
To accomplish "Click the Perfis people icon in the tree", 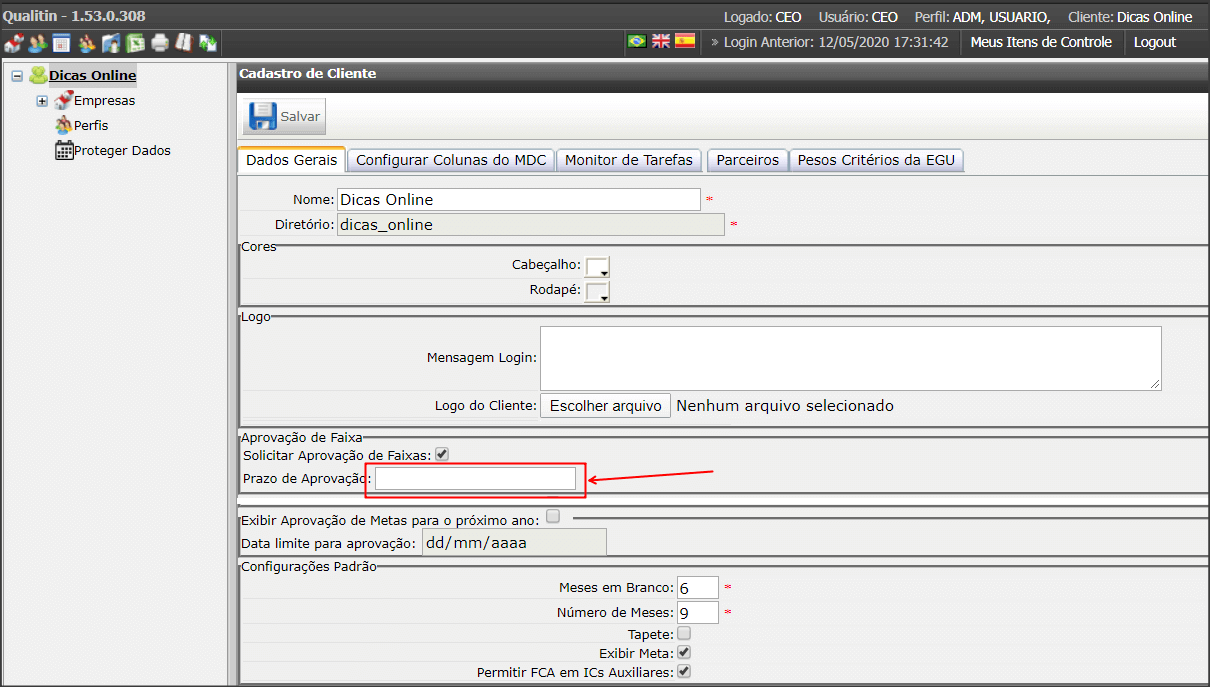I will 64,125.
